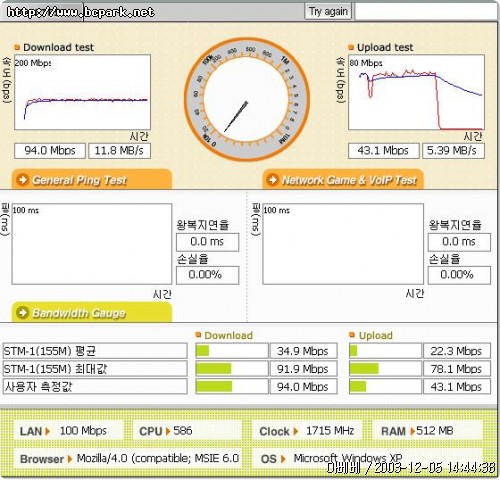Click the CPU 586 value
This screenshot has height=480, width=500.
point(182,431)
